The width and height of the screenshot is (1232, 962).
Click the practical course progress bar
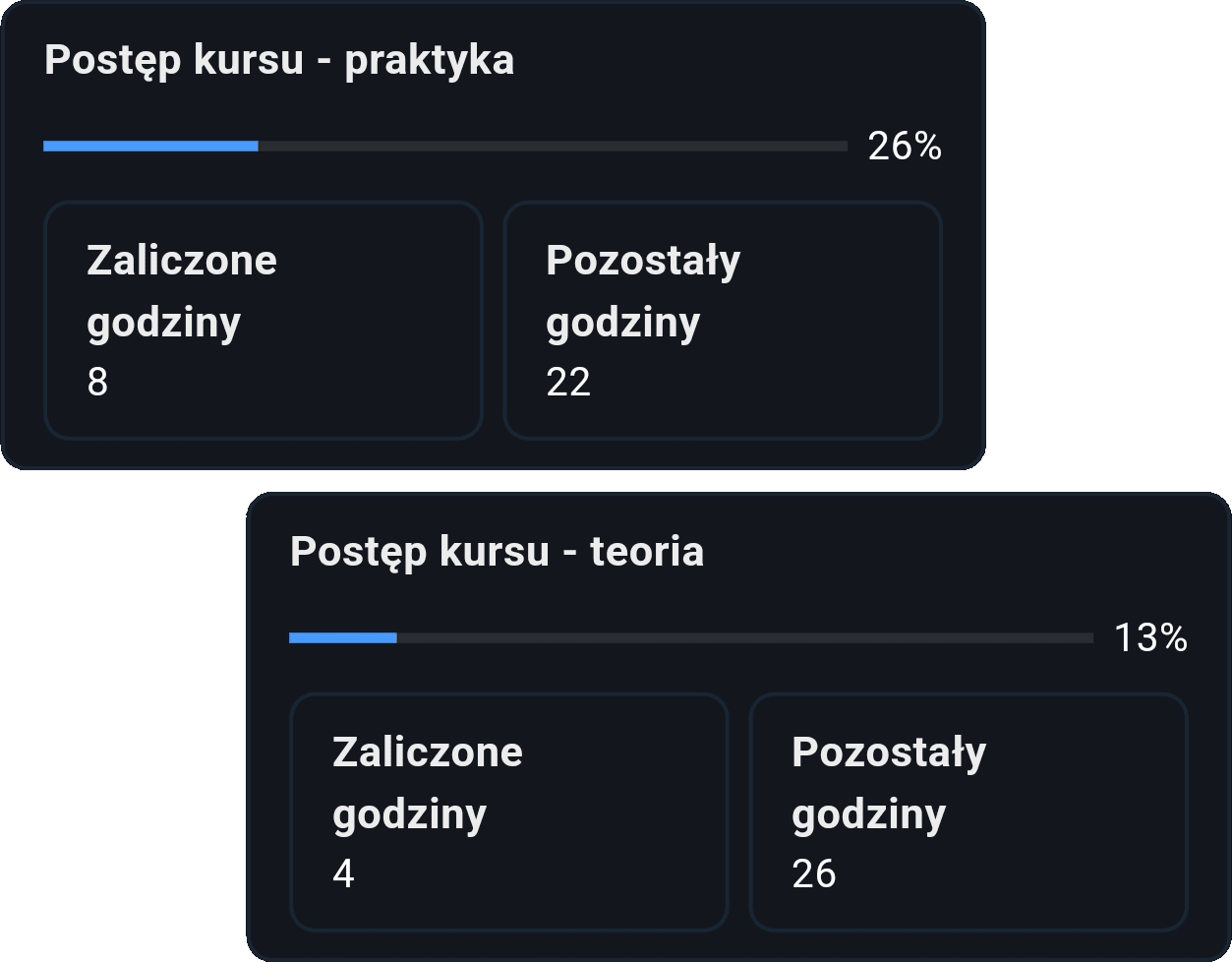(445, 147)
